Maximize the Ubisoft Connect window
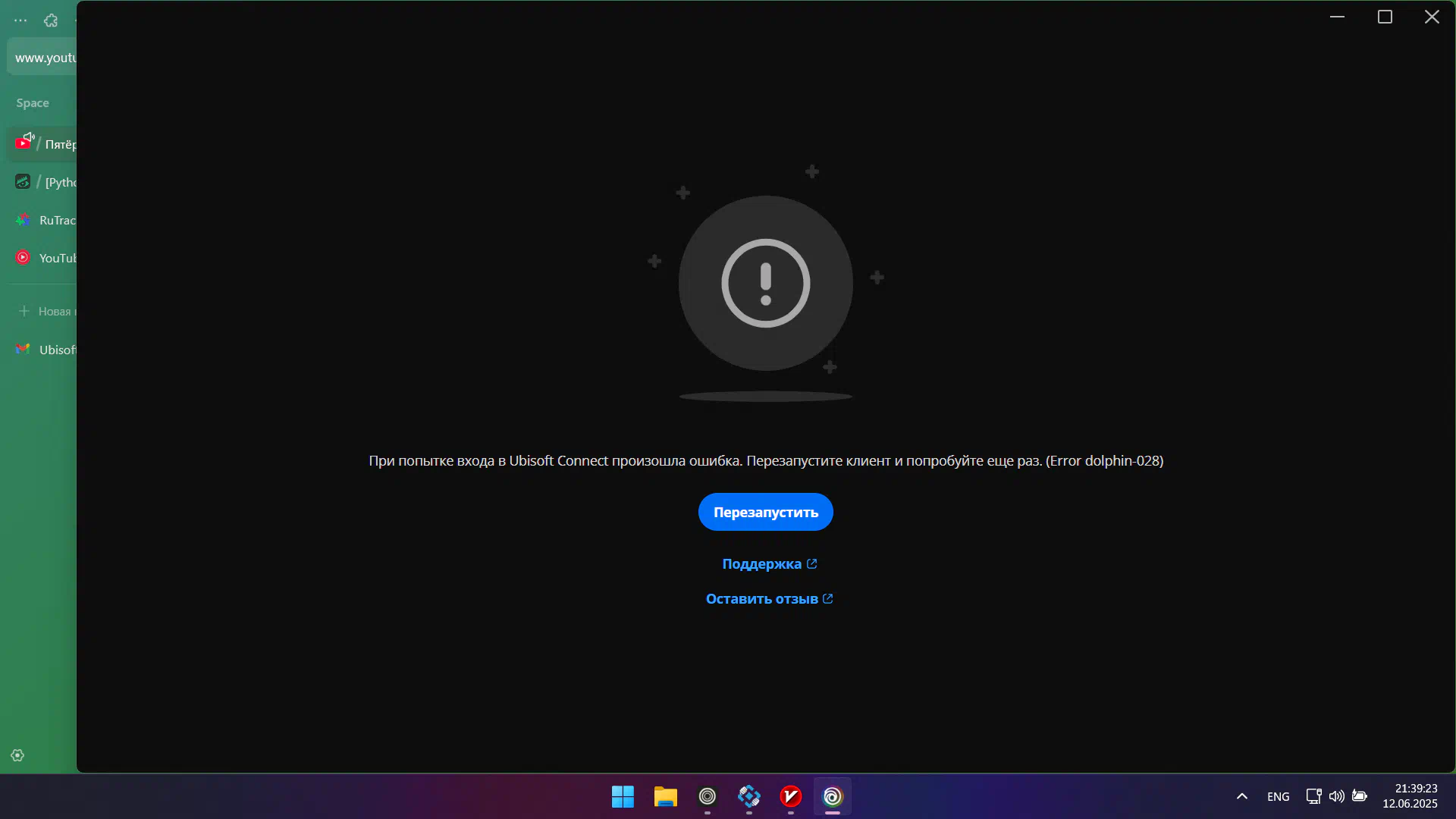The height and width of the screenshot is (819, 1456). click(1385, 17)
